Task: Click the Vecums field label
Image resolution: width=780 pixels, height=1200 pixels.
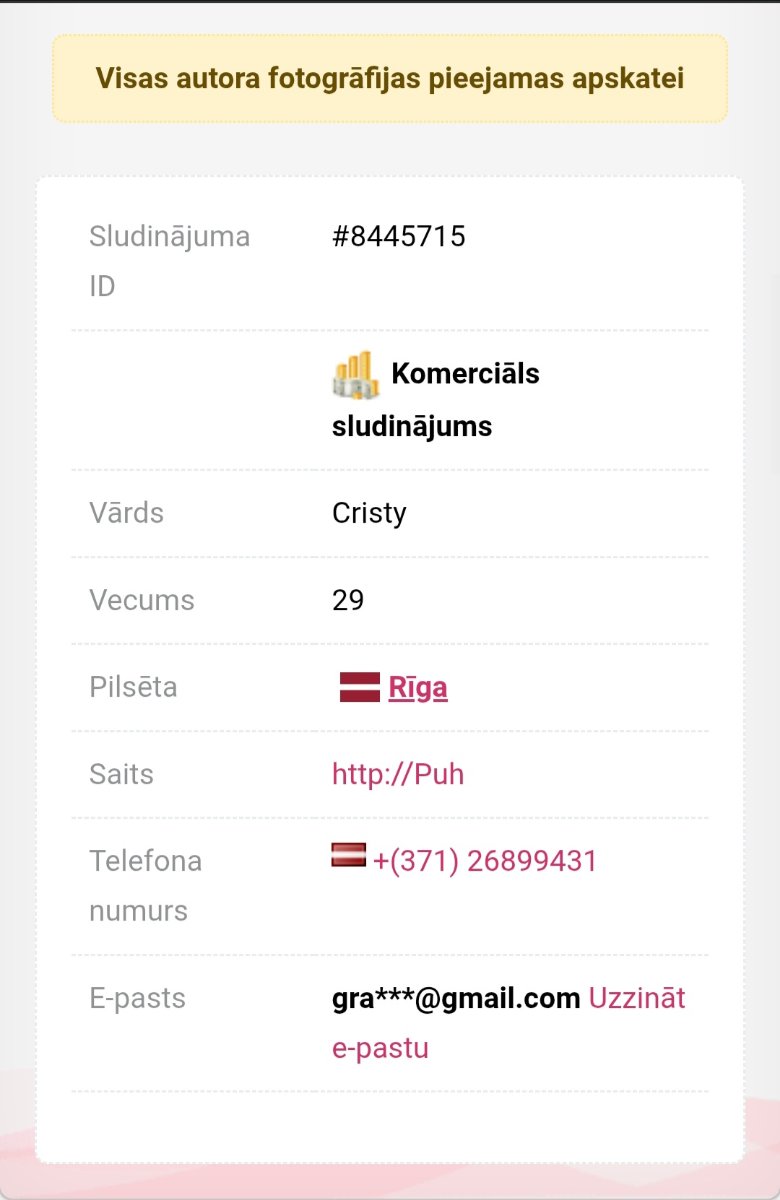Action: pos(142,600)
